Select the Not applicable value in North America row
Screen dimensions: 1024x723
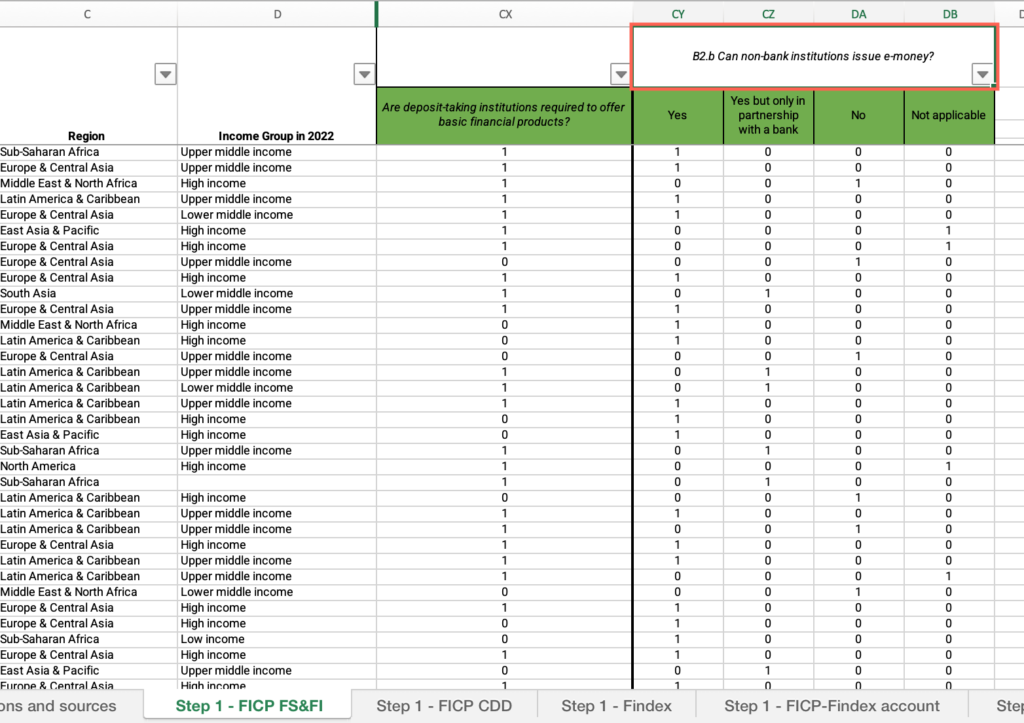point(949,466)
